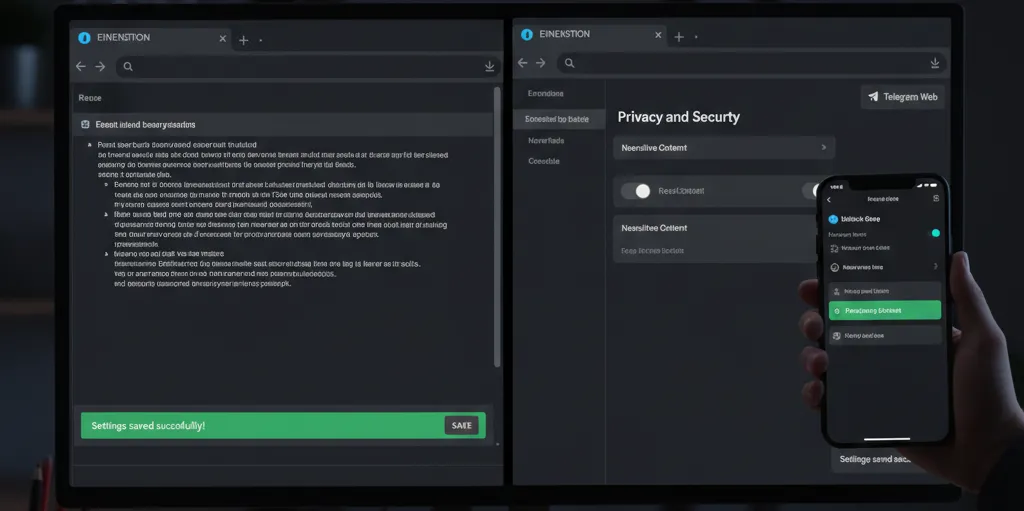Tap the green button on the phone
The image size is (1024, 511).
point(885,310)
